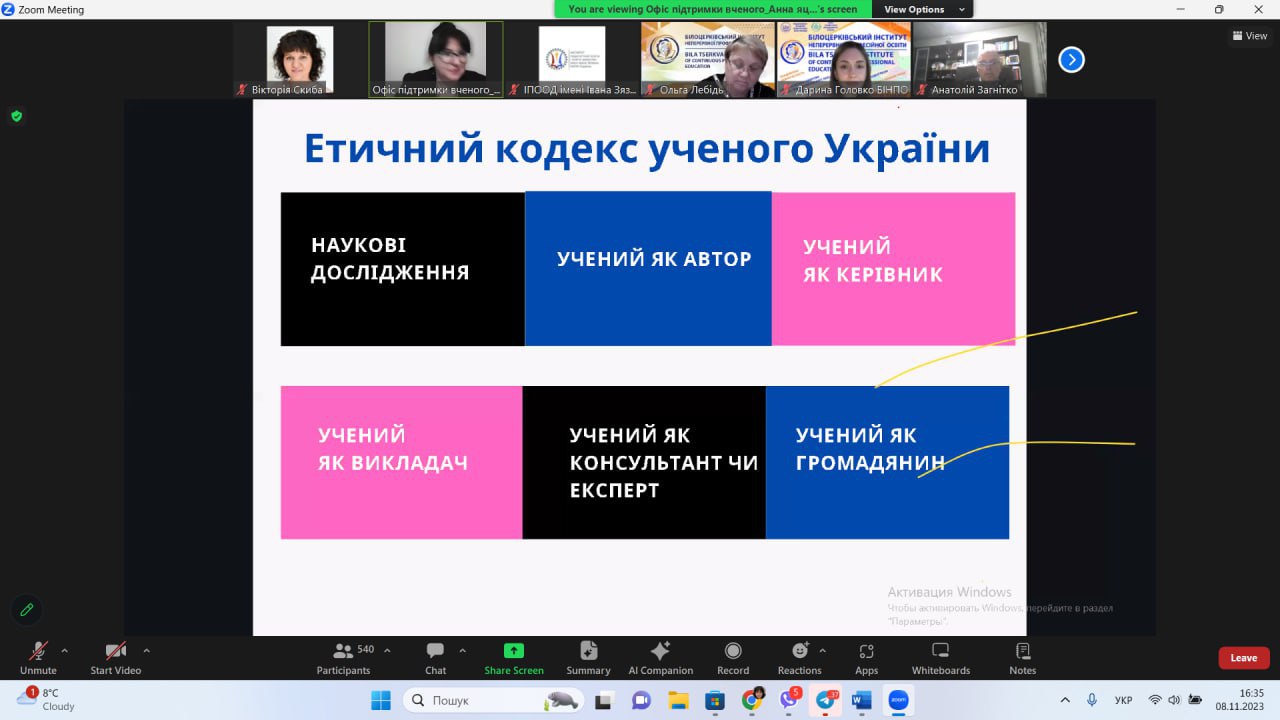This screenshot has height=720, width=1280.
Task: Click the НАУКОВІ ДОСЛІДЖЕННЯ tile
Action: click(x=402, y=269)
